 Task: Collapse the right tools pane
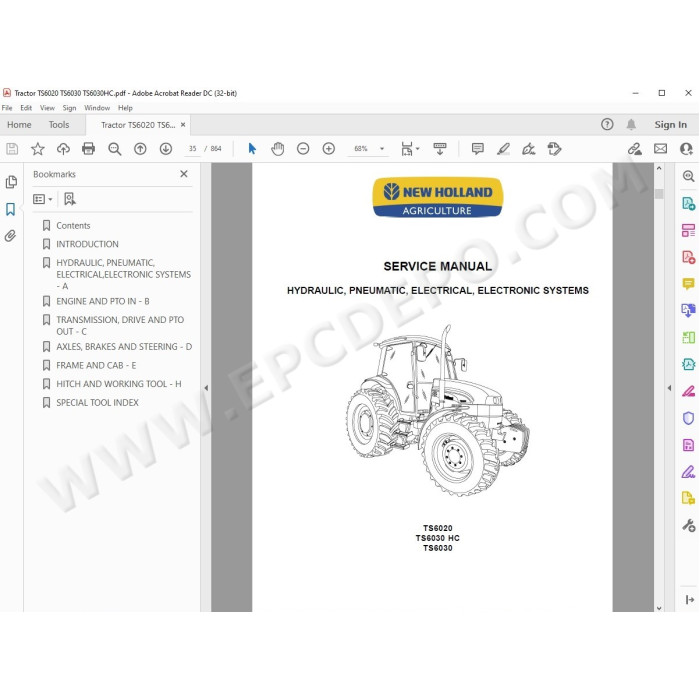pyautogui.click(x=669, y=388)
